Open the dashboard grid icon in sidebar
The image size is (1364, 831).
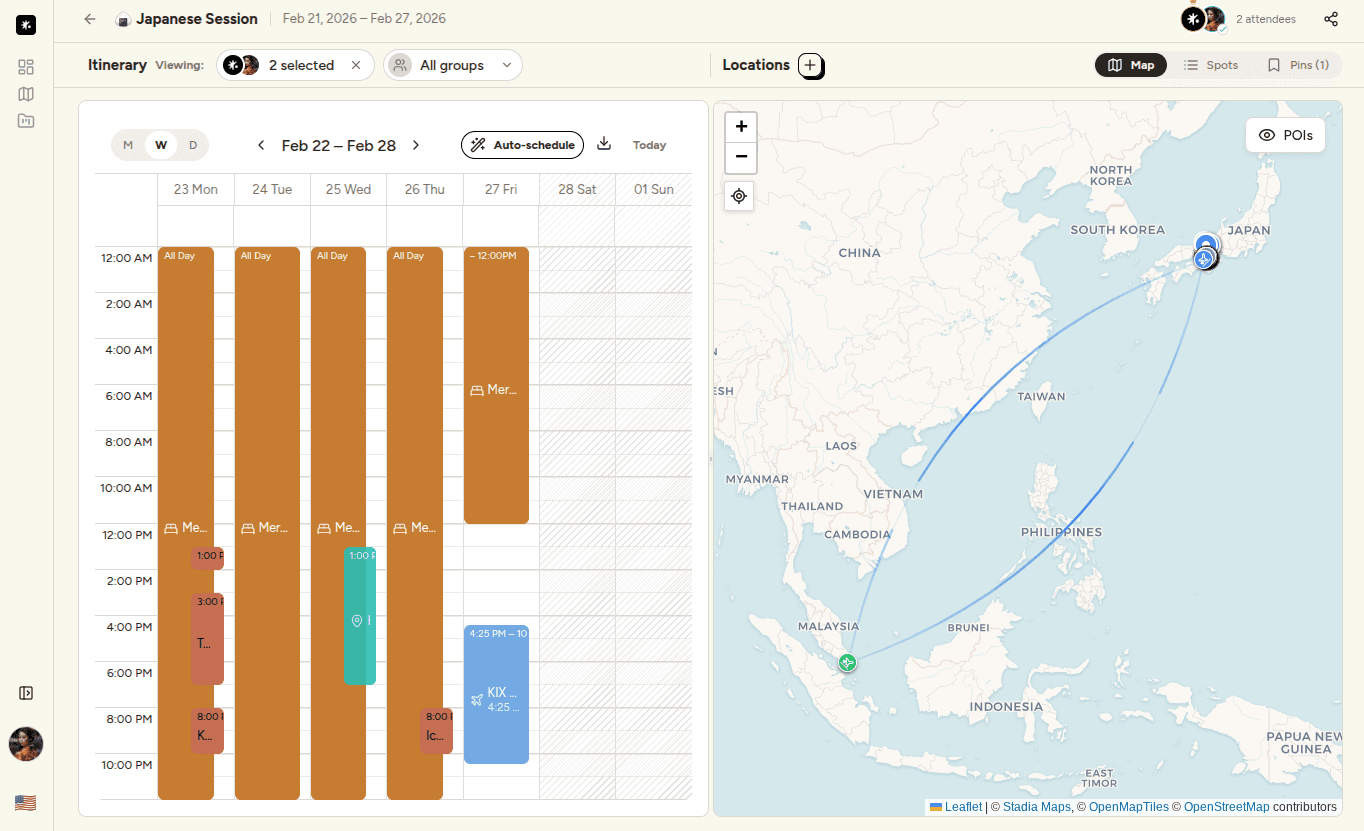26,67
